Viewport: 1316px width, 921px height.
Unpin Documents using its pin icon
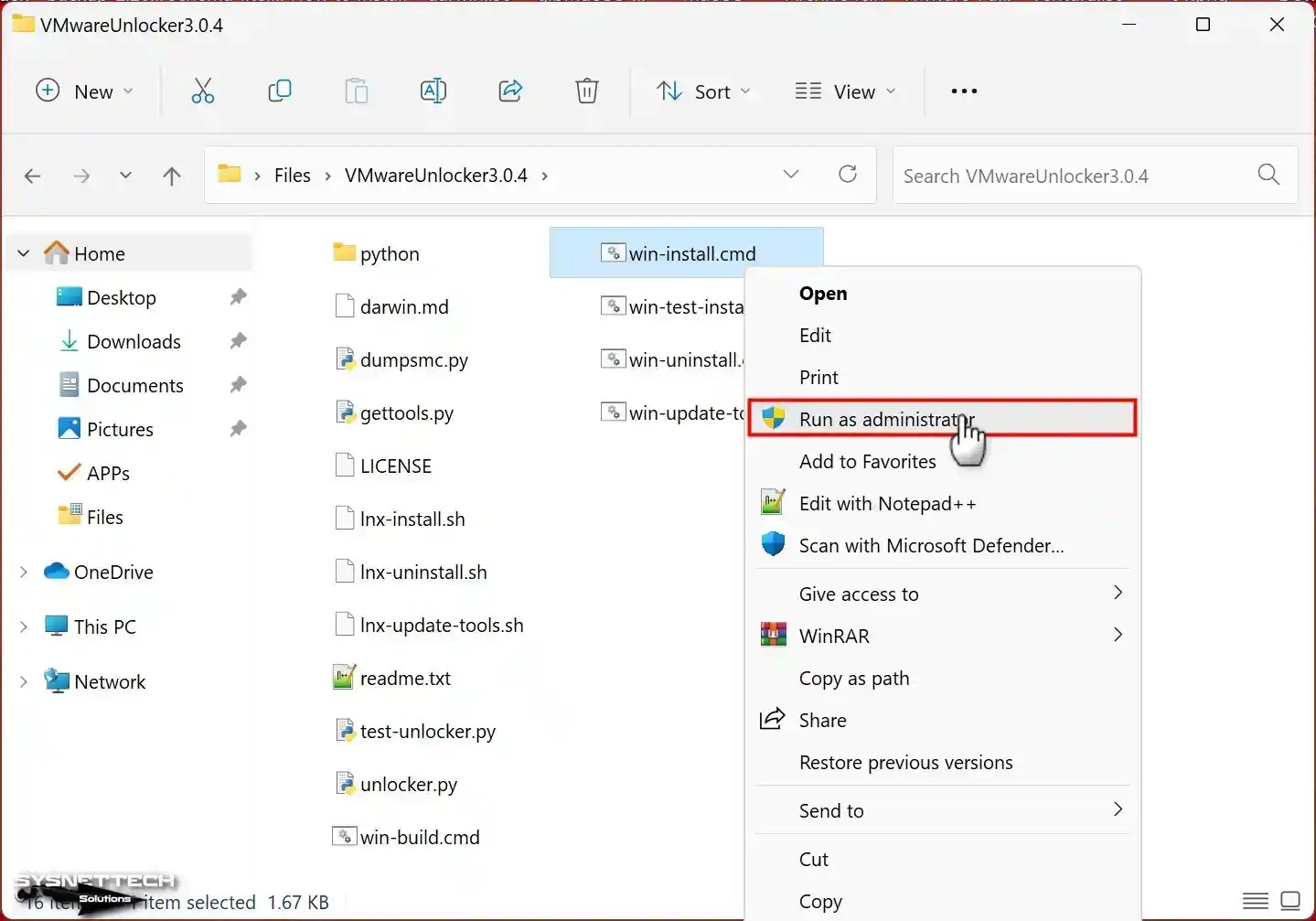click(x=238, y=384)
